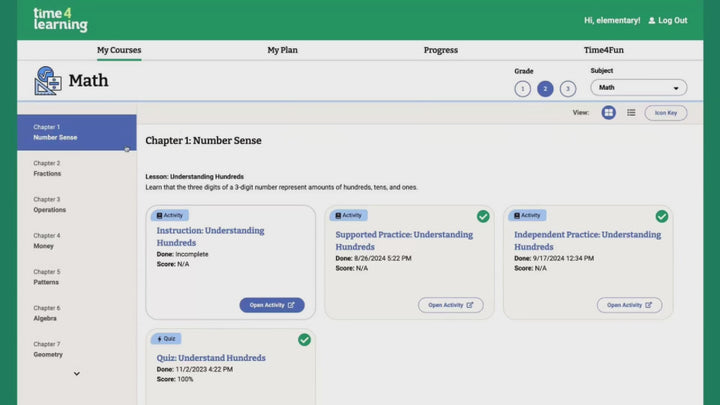Switch to grid view icon
Viewport: 720px width, 405px height.
[608, 112]
